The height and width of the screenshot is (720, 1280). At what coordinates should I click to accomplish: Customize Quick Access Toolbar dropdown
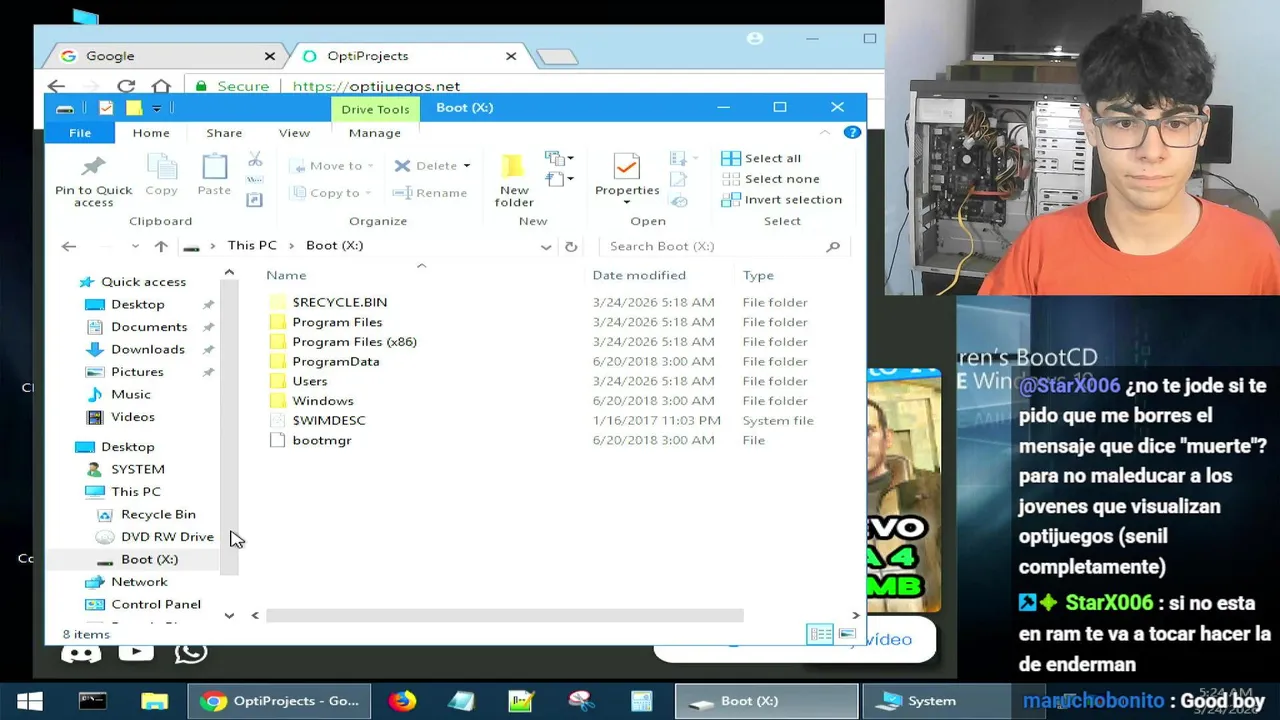[x=158, y=108]
